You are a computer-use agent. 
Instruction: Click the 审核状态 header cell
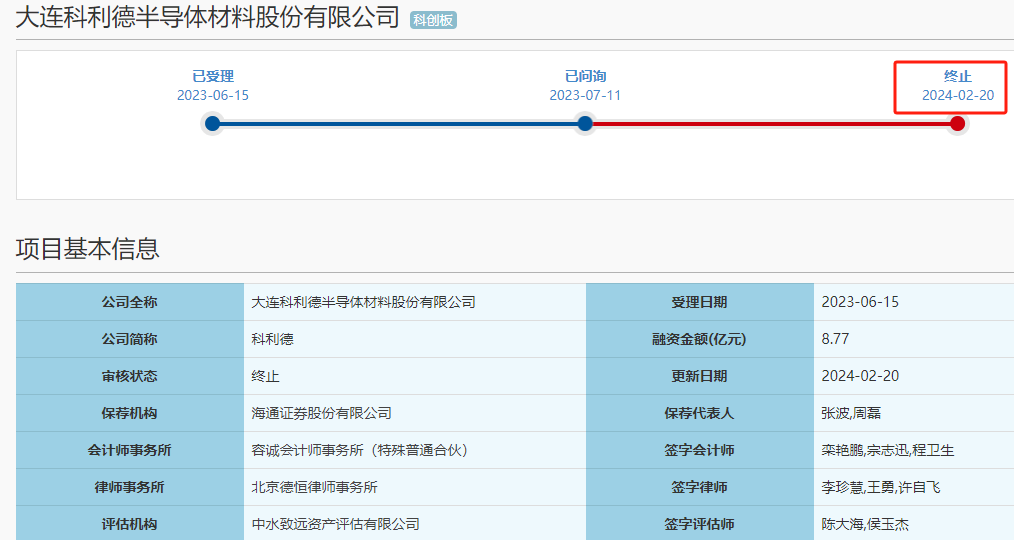129,376
